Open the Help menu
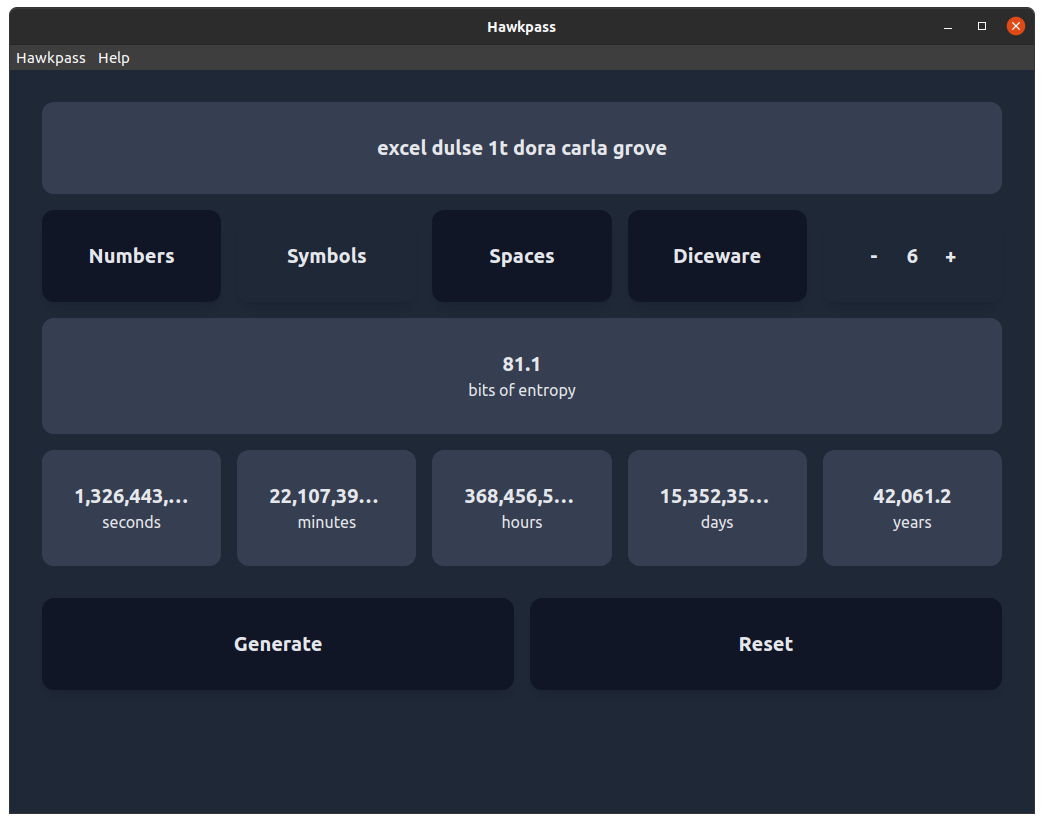Screen dimensions: 1044x823 [x=114, y=58]
